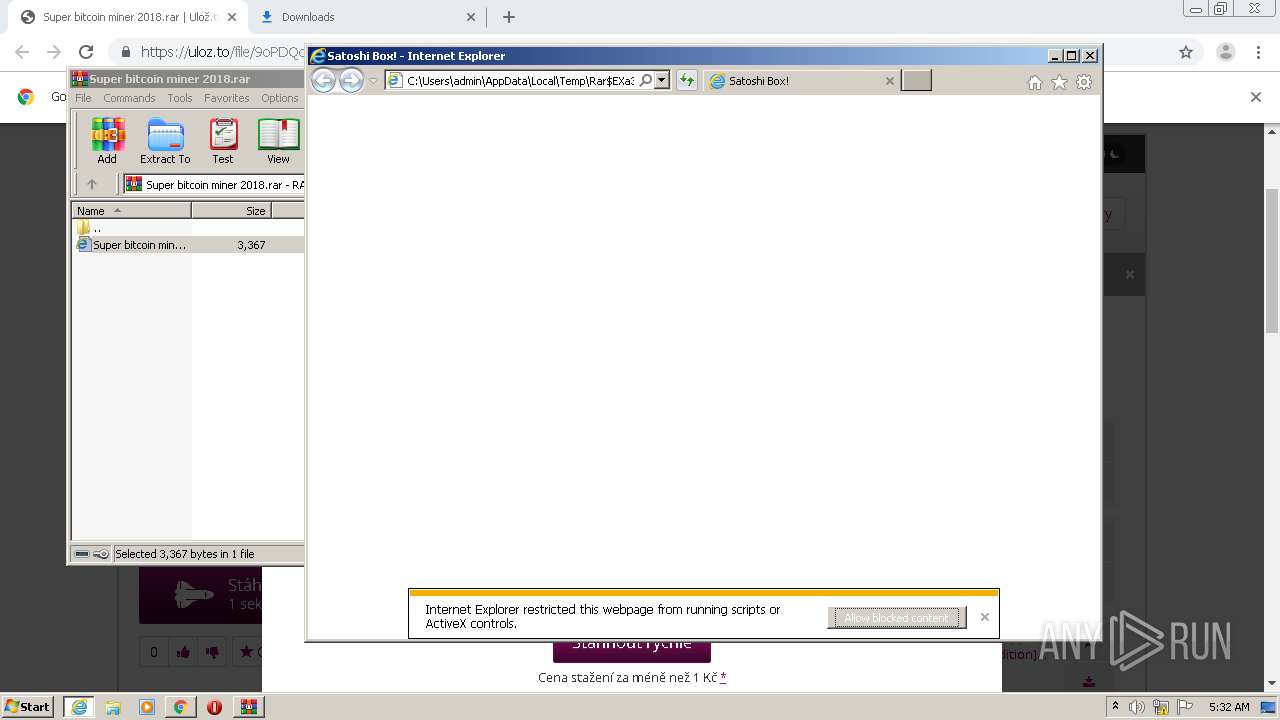Click Chrome's reload page button

coord(86,52)
